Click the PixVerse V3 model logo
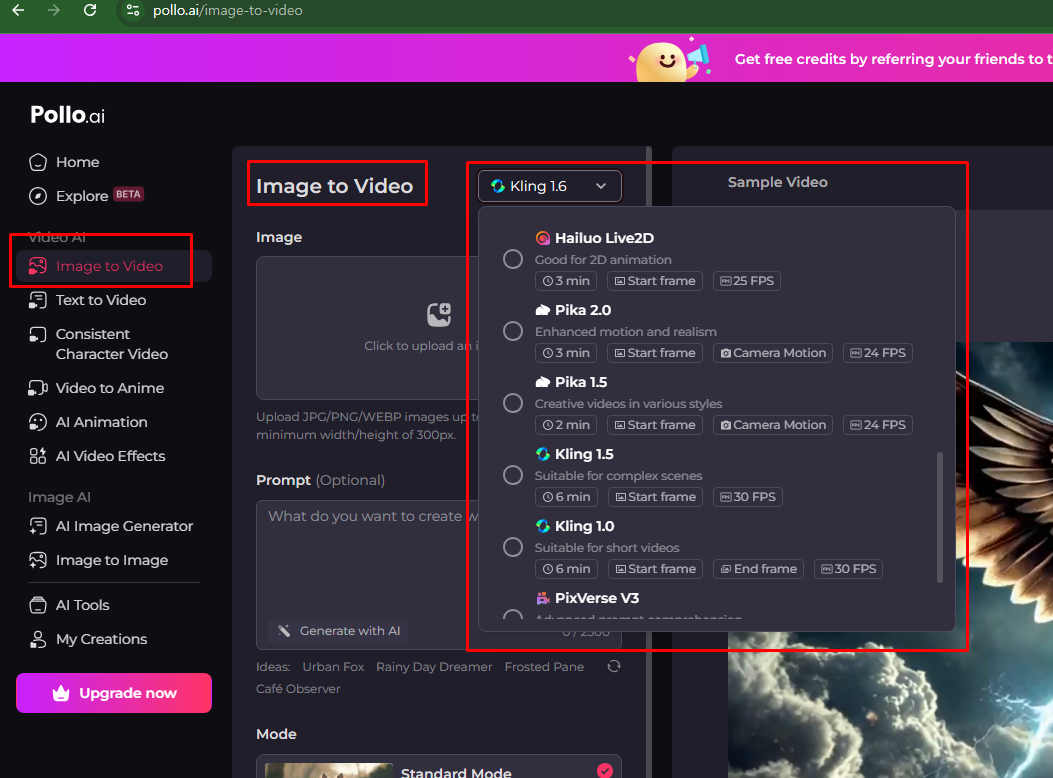The height and width of the screenshot is (778, 1053). coord(543,598)
